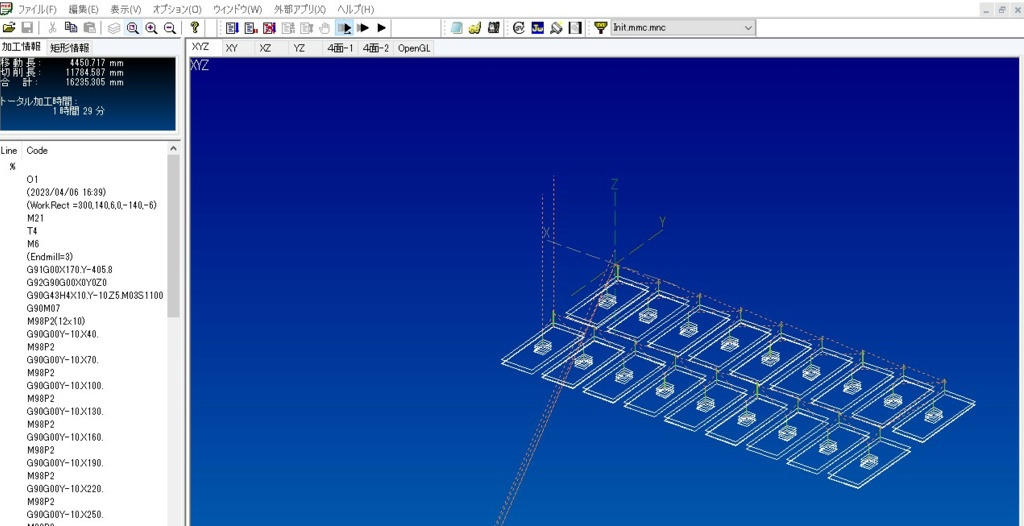
Task: Select the 4面-1 view tab
Action: coord(340,47)
